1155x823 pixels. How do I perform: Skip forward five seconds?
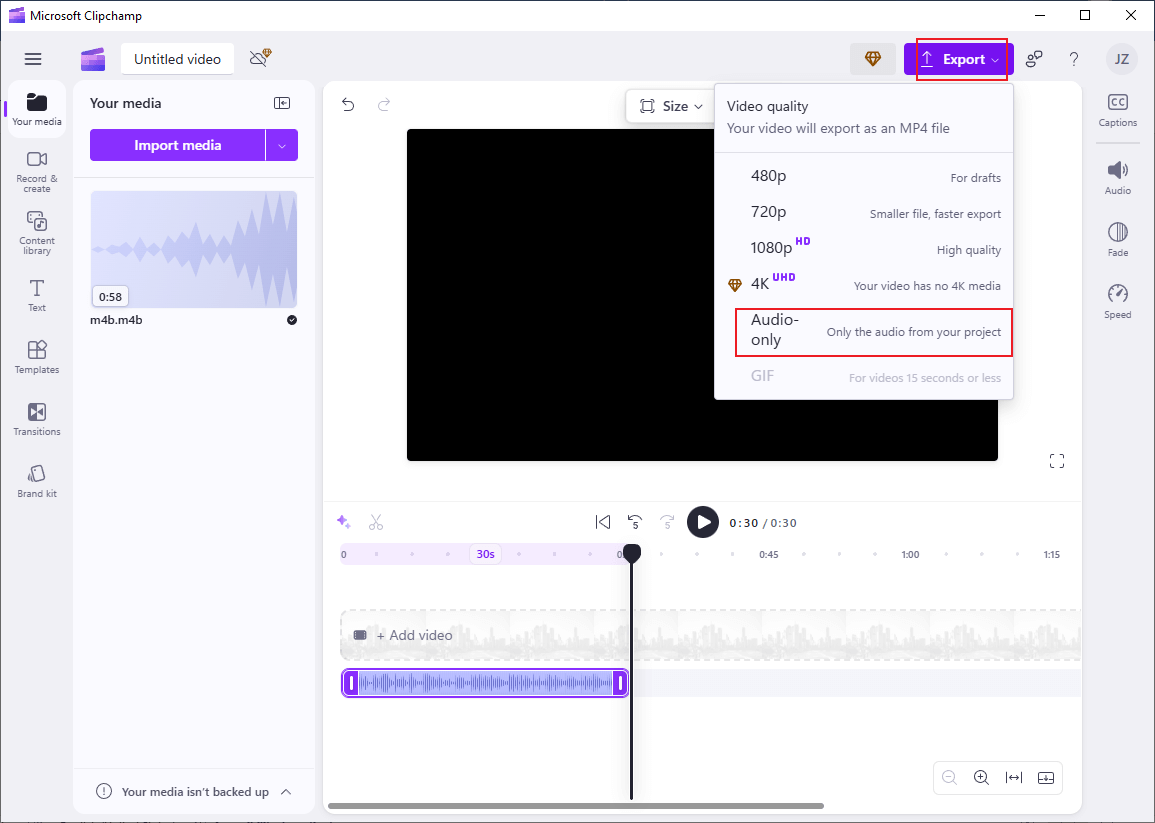(x=667, y=522)
